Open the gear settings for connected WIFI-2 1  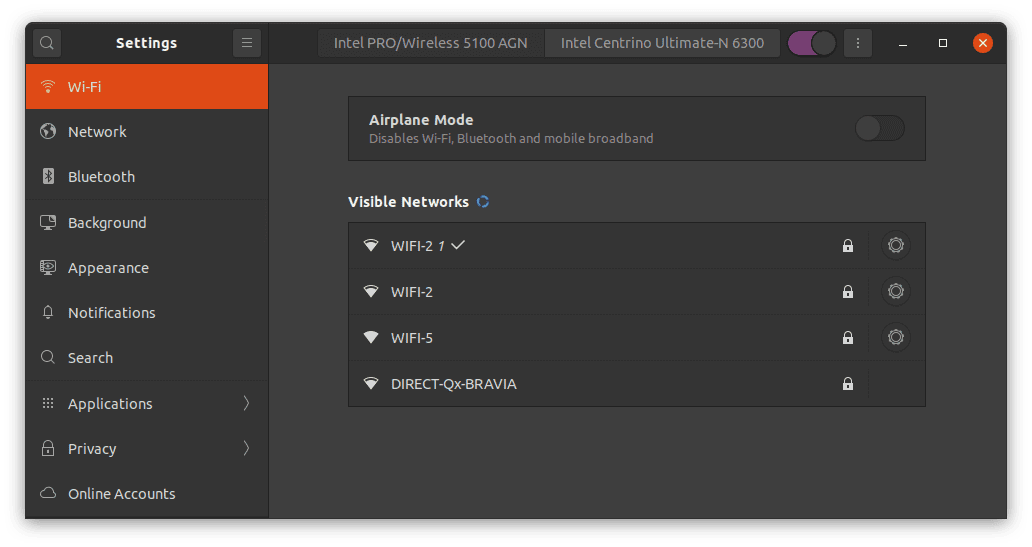896,246
